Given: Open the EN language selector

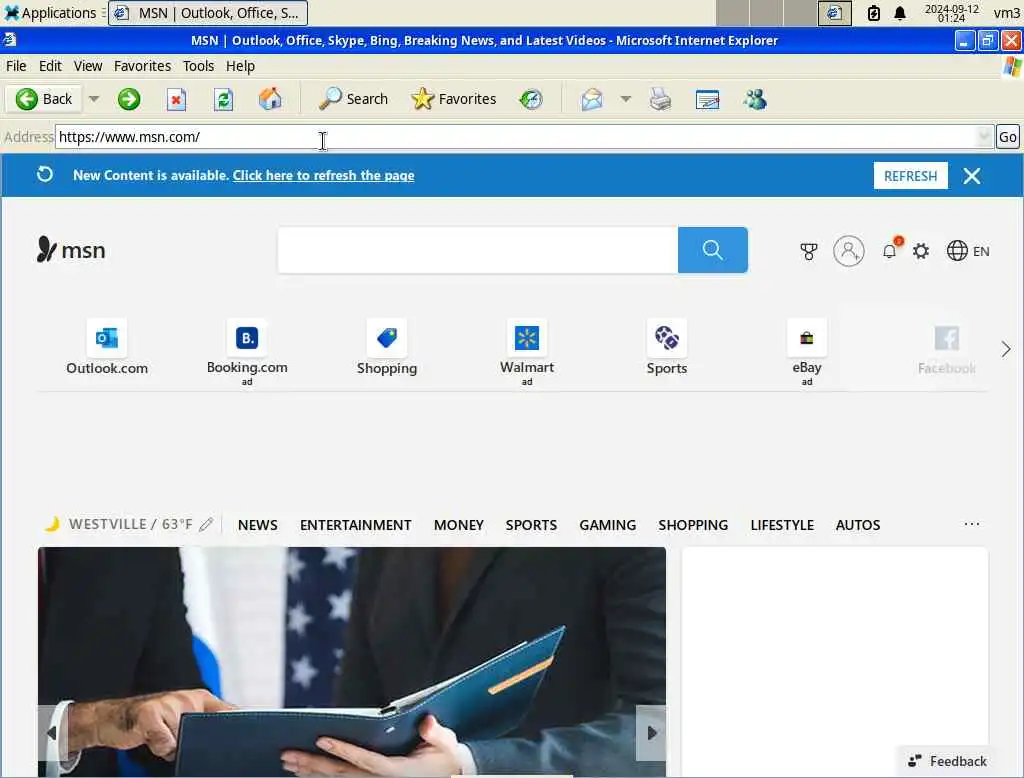Looking at the screenshot, I should click(968, 251).
